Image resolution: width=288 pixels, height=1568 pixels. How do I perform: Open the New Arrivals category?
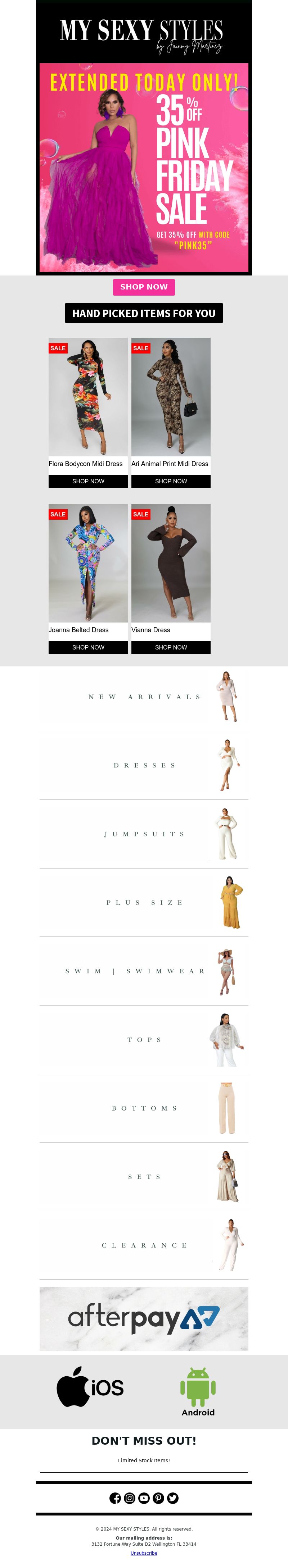point(144,696)
